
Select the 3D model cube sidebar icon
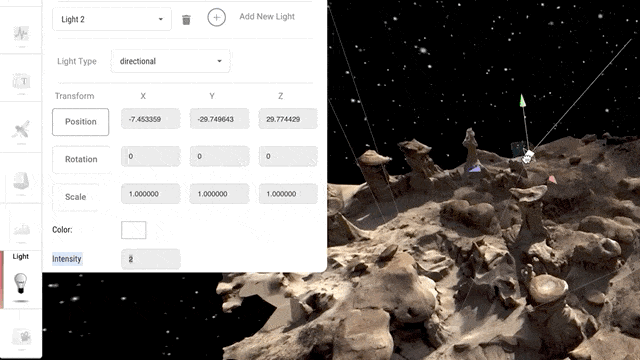pos(21,180)
